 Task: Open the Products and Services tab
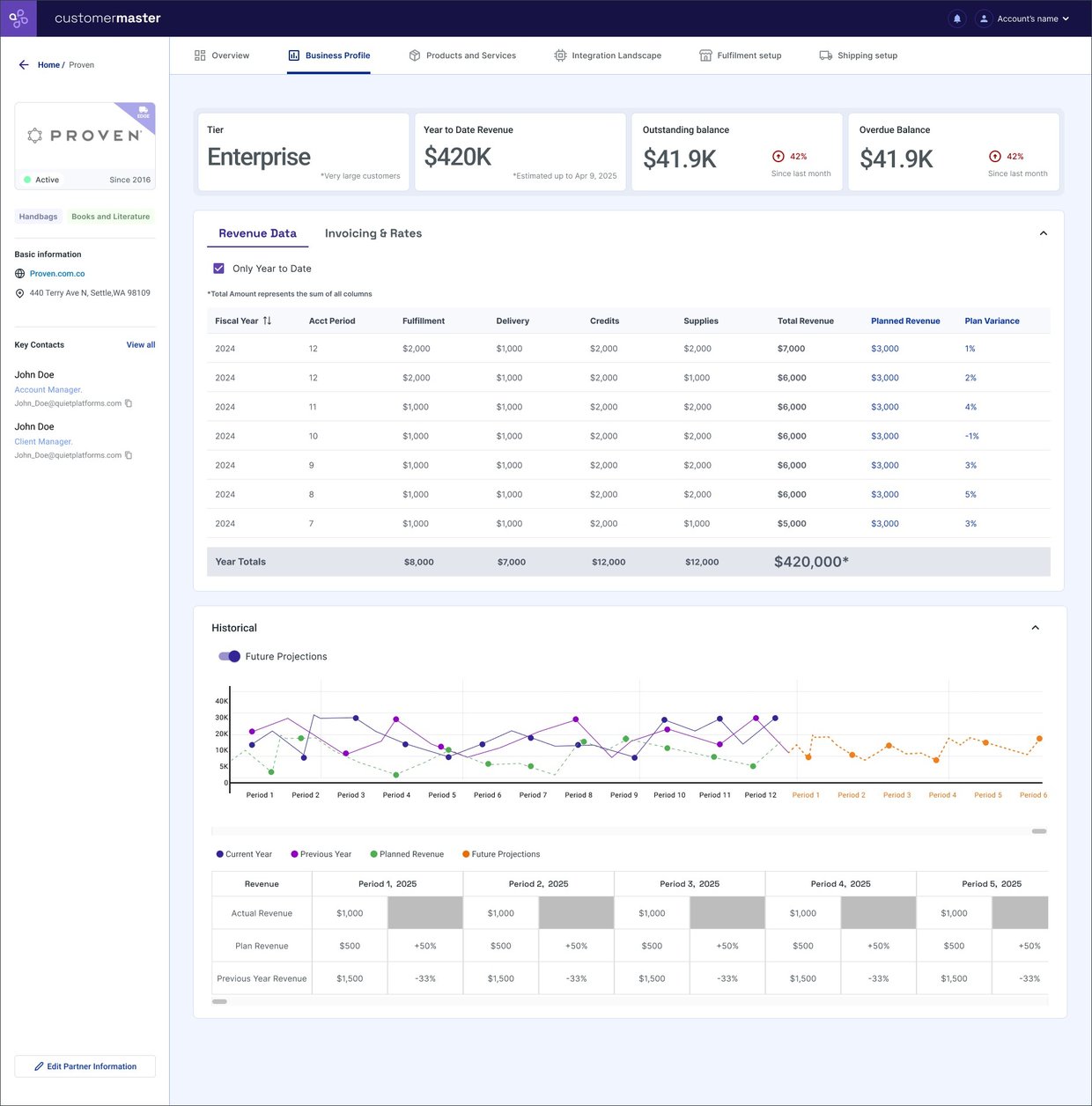point(462,55)
